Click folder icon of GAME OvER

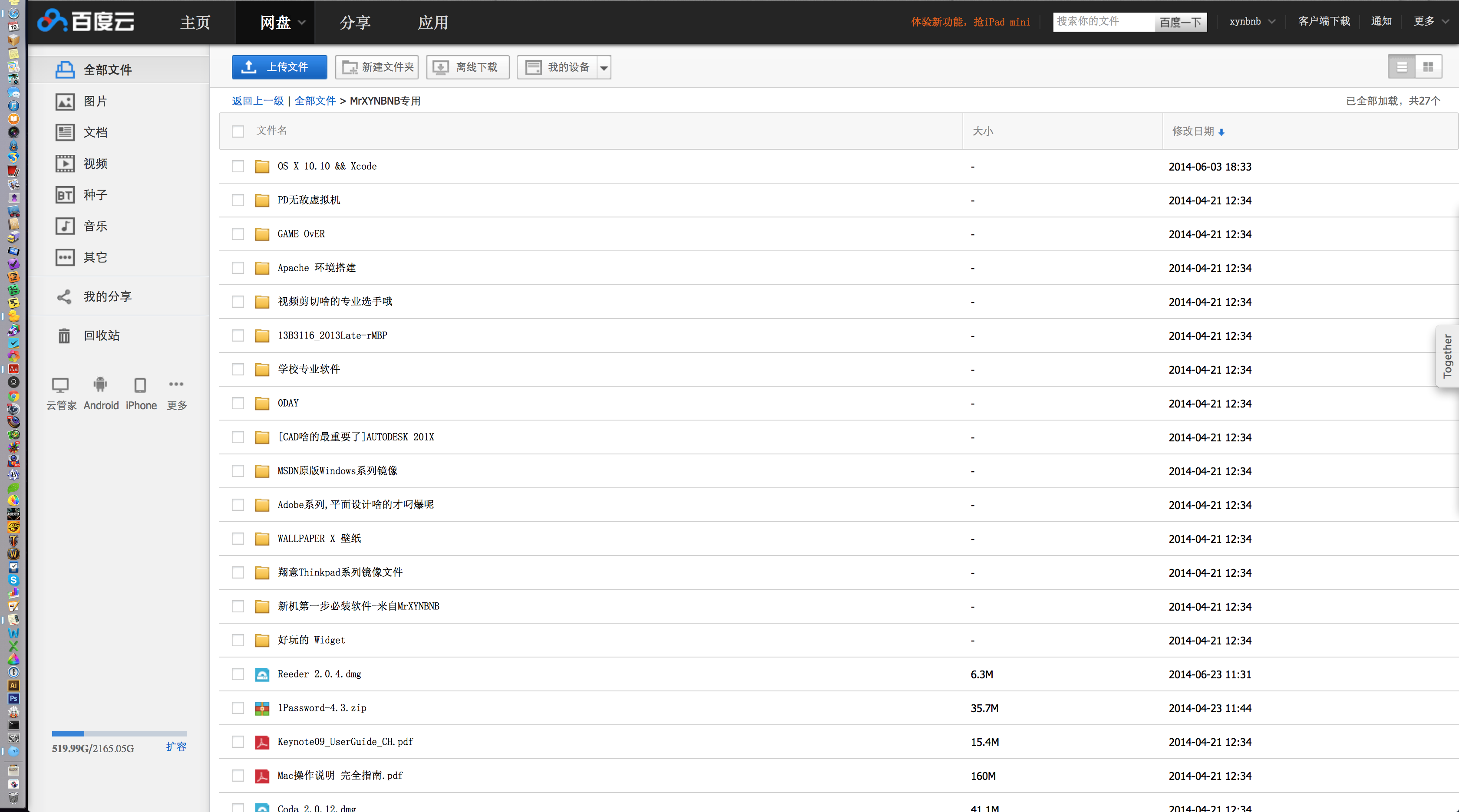tap(262, 234)
